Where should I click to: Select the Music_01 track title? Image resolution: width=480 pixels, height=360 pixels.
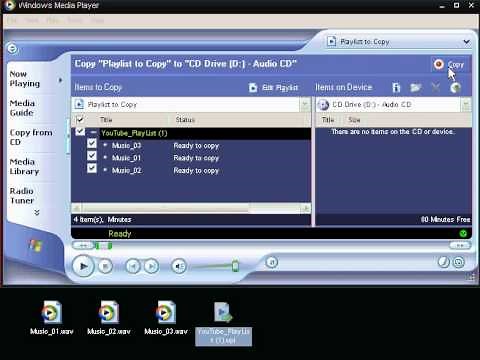click(x=126, y=158)
